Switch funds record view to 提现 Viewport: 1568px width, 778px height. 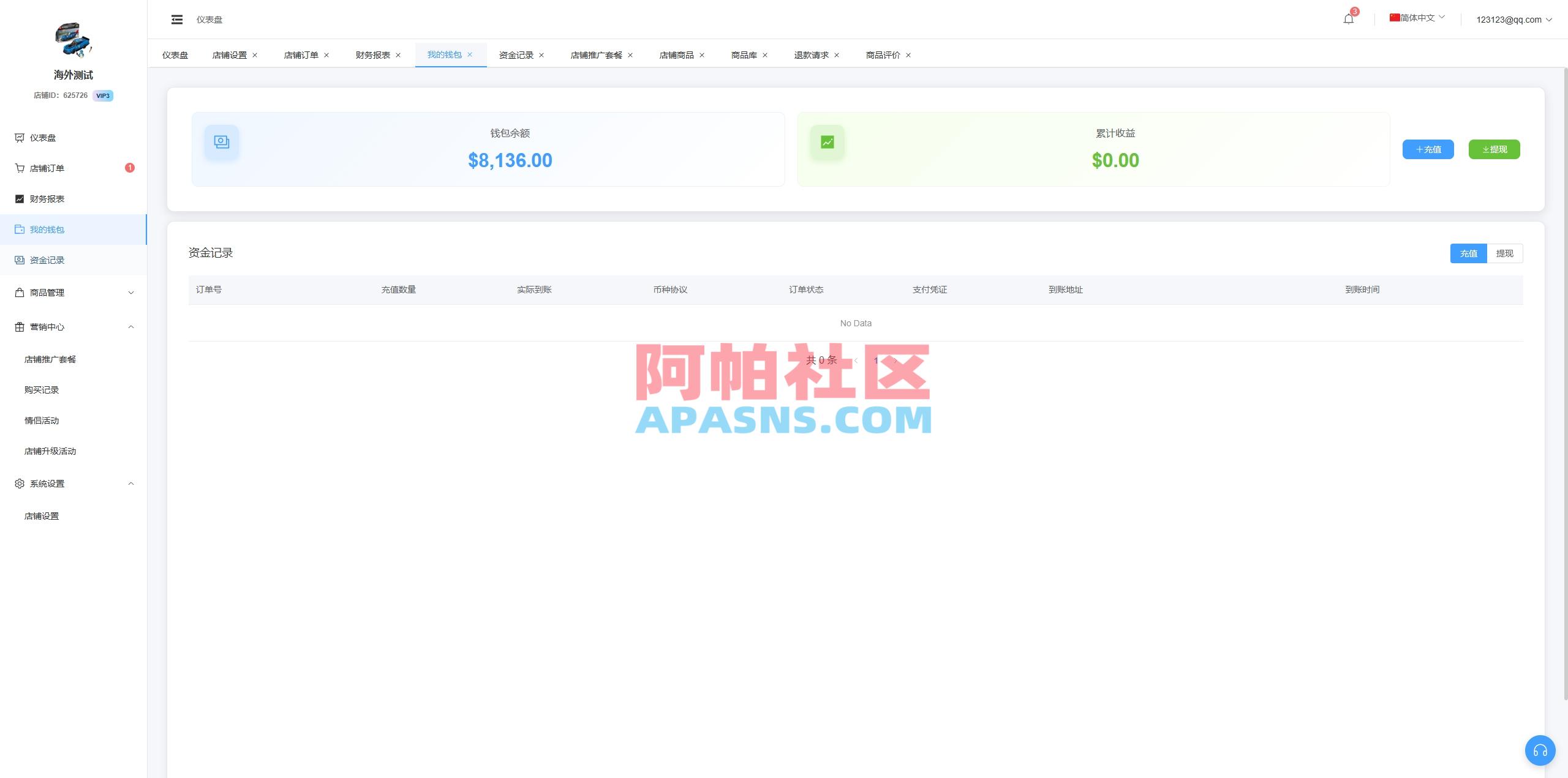[x=1505, y=253]
